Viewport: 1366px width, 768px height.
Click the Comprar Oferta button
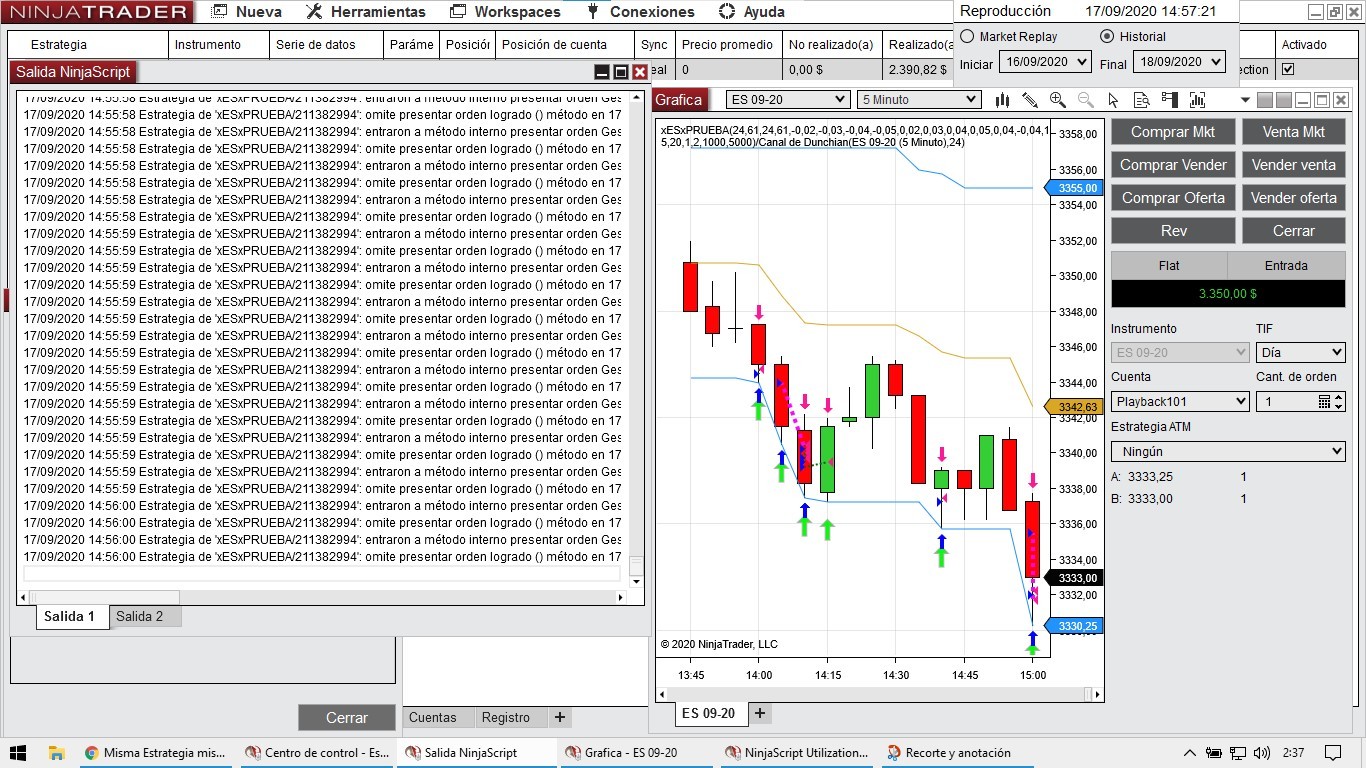[x=1173, y=198]
